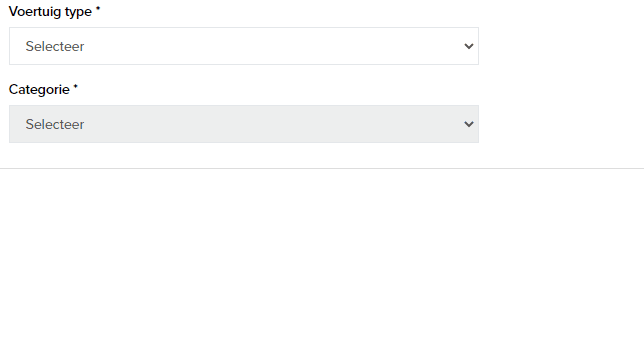
Task: Click the required asterisk next to Categorie
Action: click(x=76, y=86)
